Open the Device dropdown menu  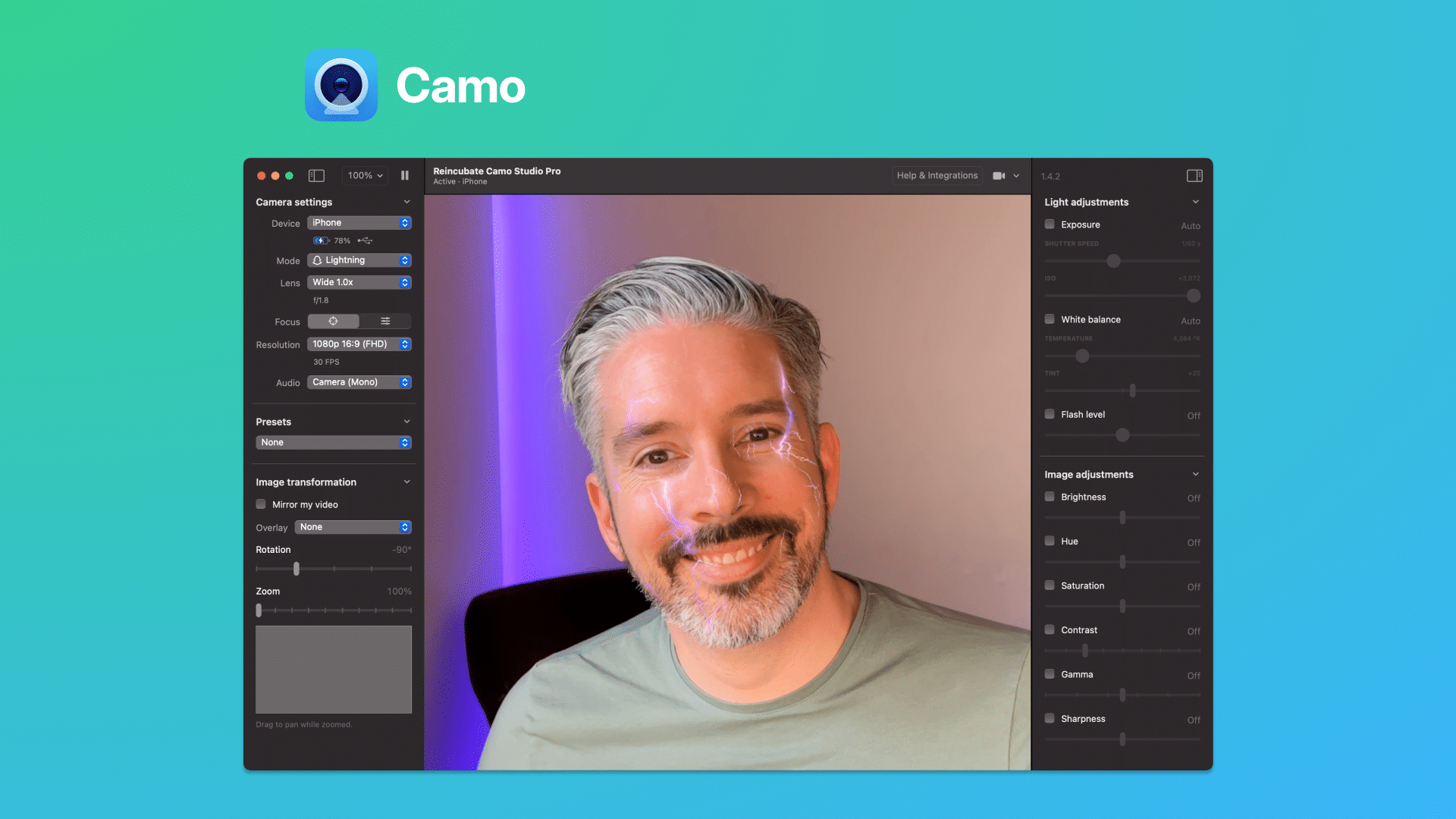click(359, 222)
